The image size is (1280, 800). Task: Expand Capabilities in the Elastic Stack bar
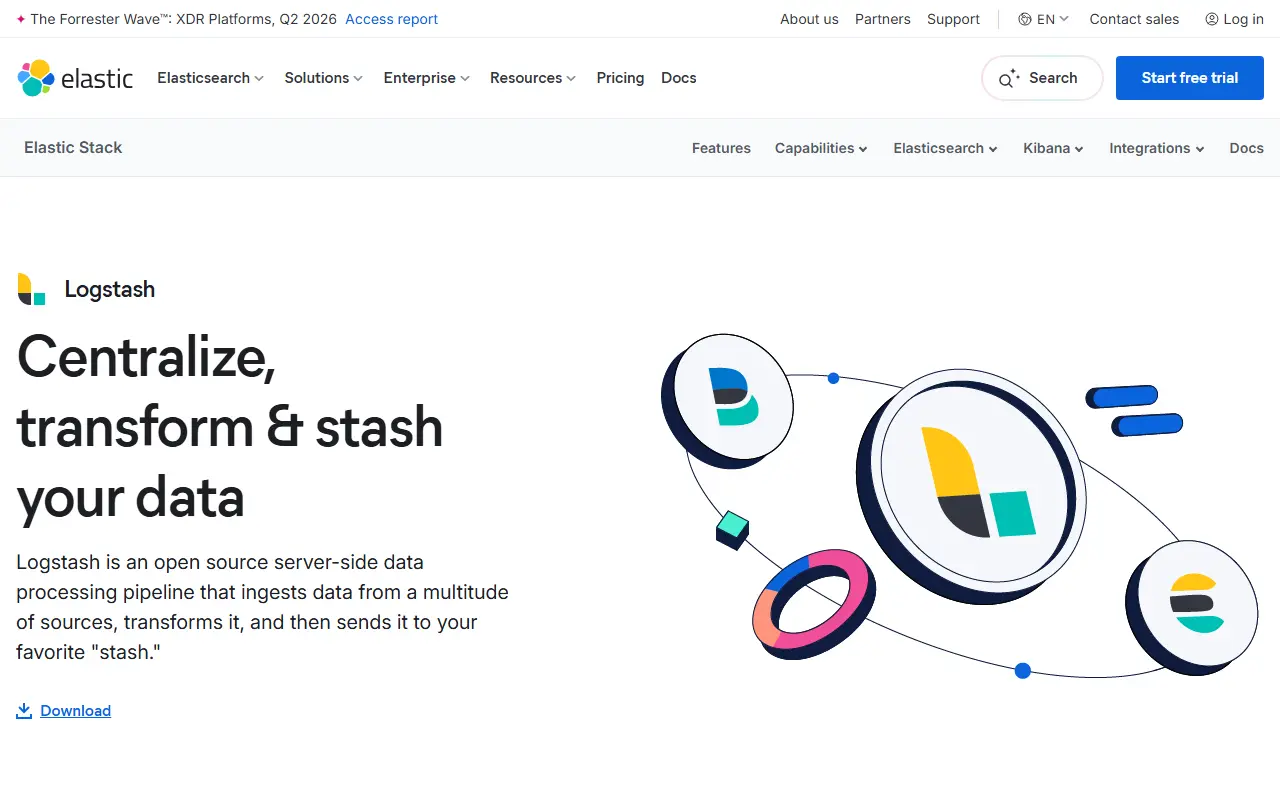point(821,148)
